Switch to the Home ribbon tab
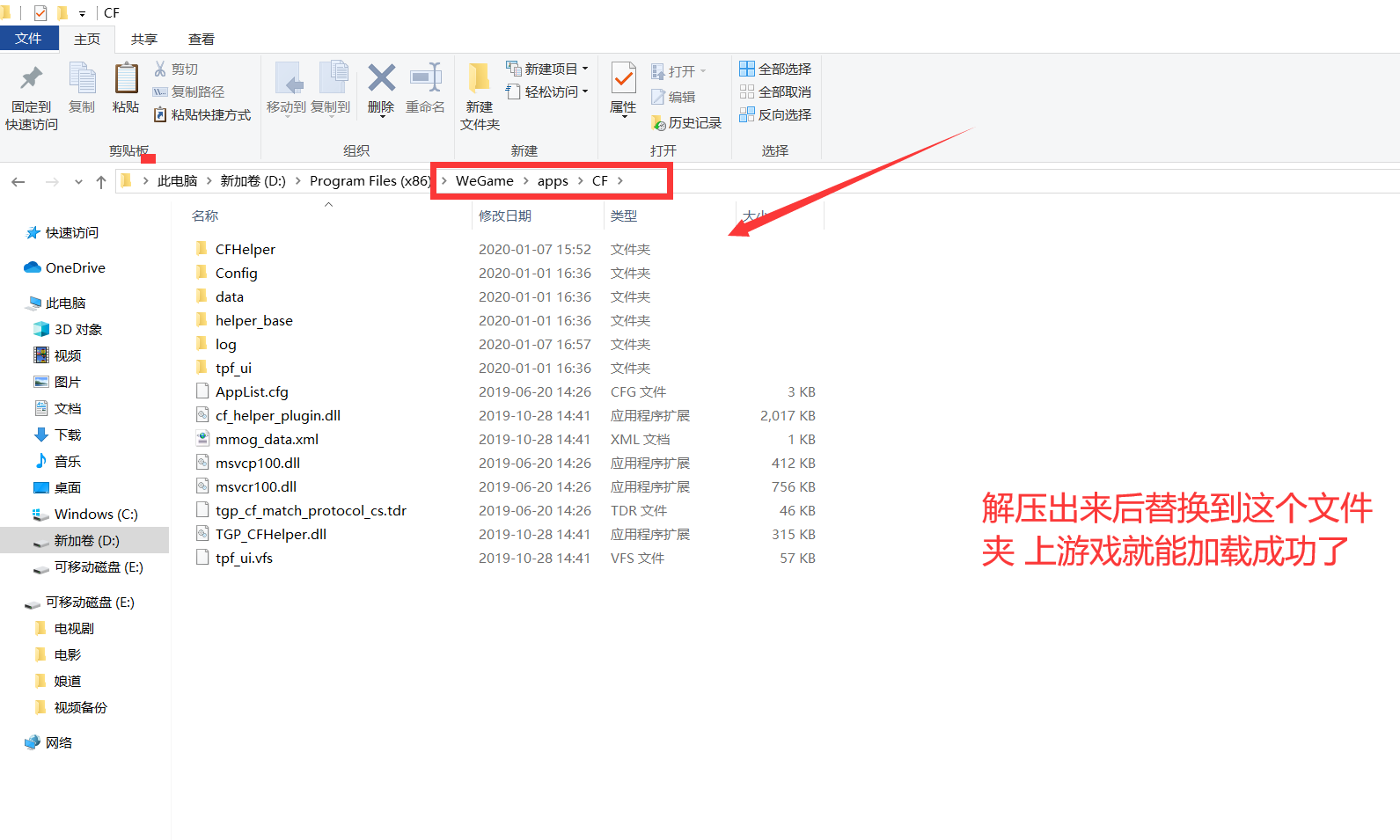 87,39
